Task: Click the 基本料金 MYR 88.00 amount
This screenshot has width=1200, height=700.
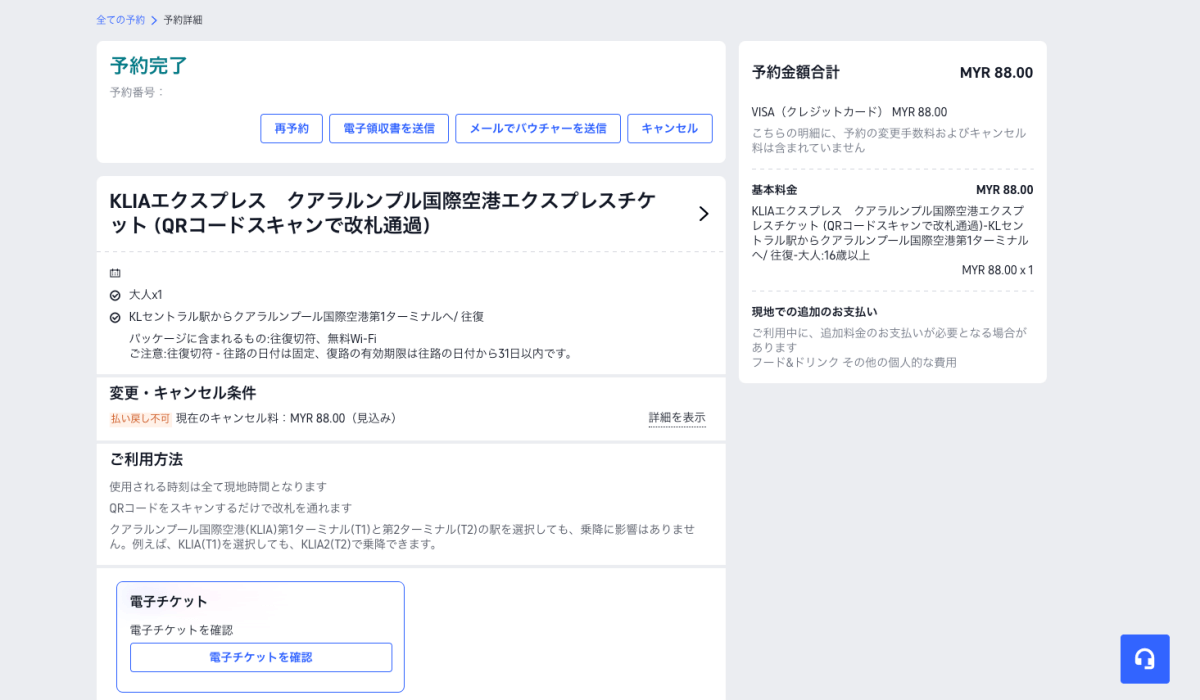Action: (1005, 190)
